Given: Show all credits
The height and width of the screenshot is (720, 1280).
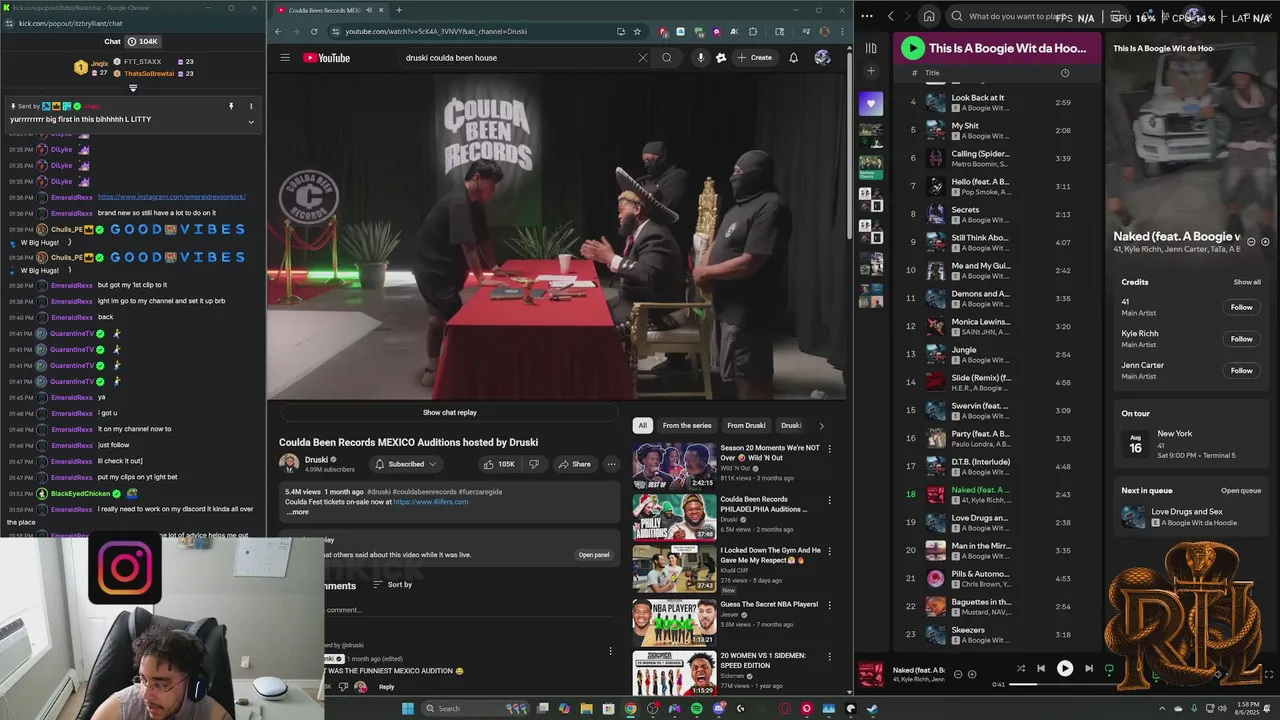Looking at the screenshot, I should tap(1247, 282).
